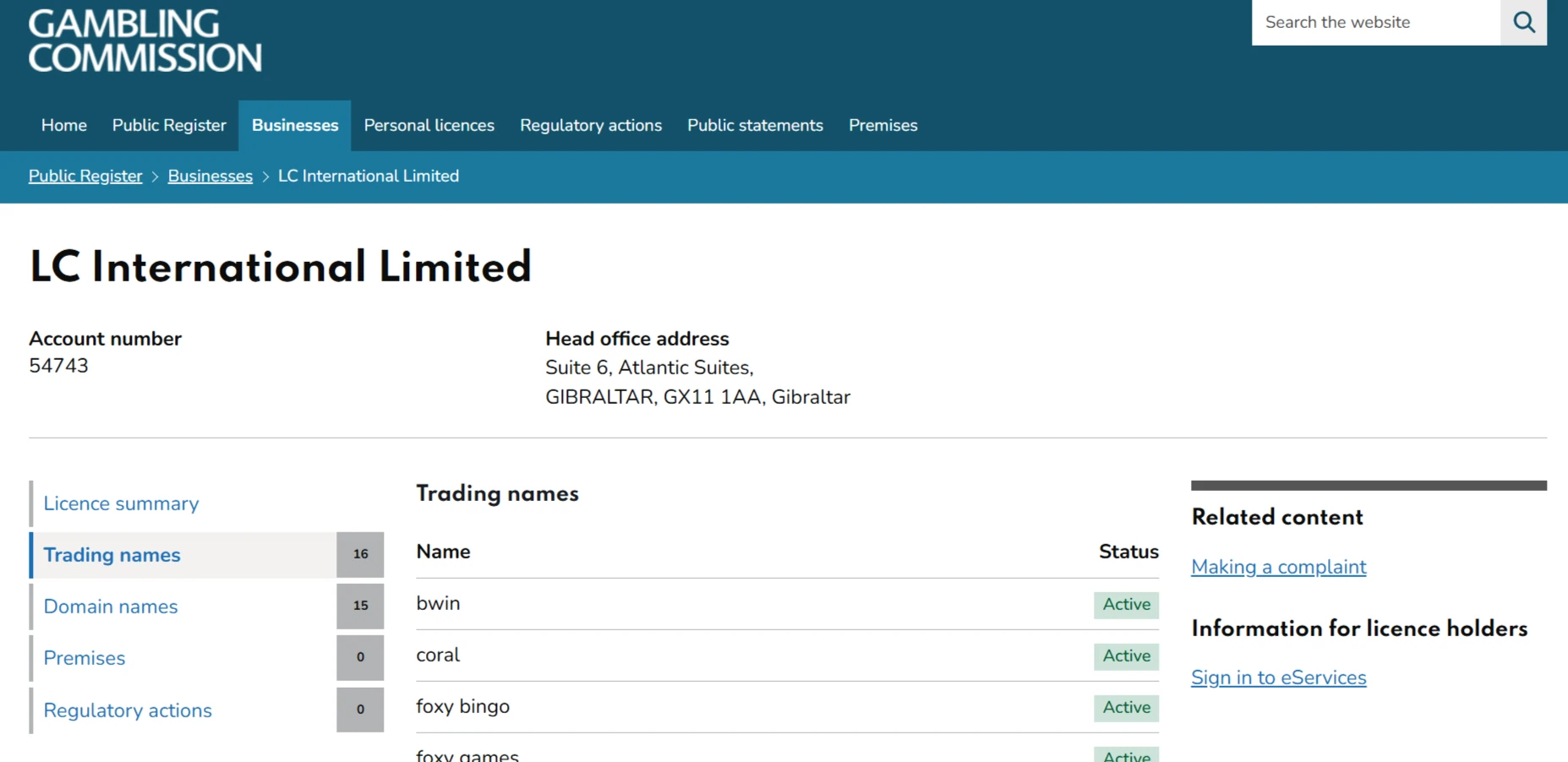Open Premises in top navigation
This screenshot has height=762, width=1568.
pyautogui.click(x=883, y=125)
